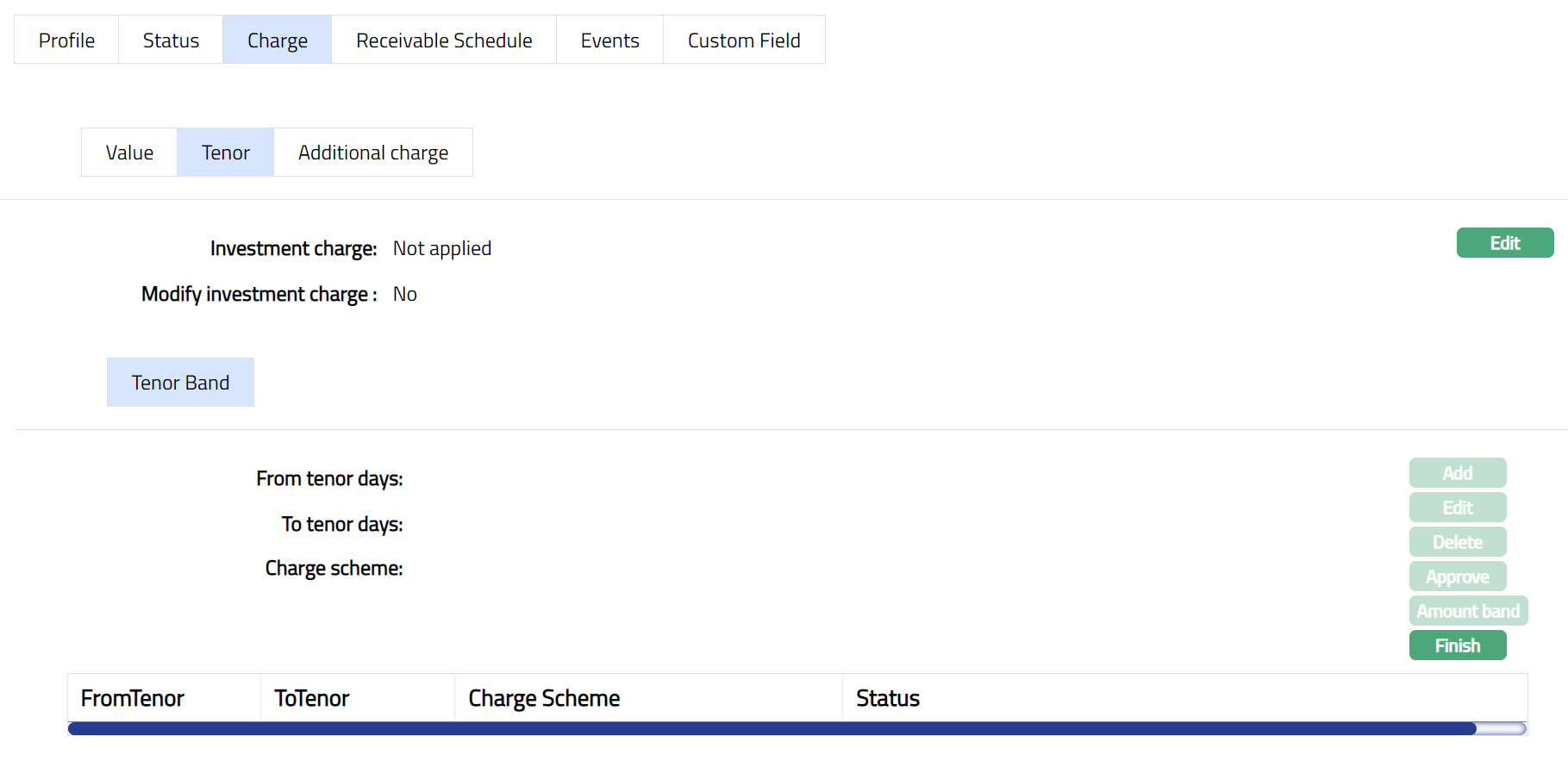Open the Receivable Schedule tab
Screen dimensions: 1568x761
tap(444, 41)
